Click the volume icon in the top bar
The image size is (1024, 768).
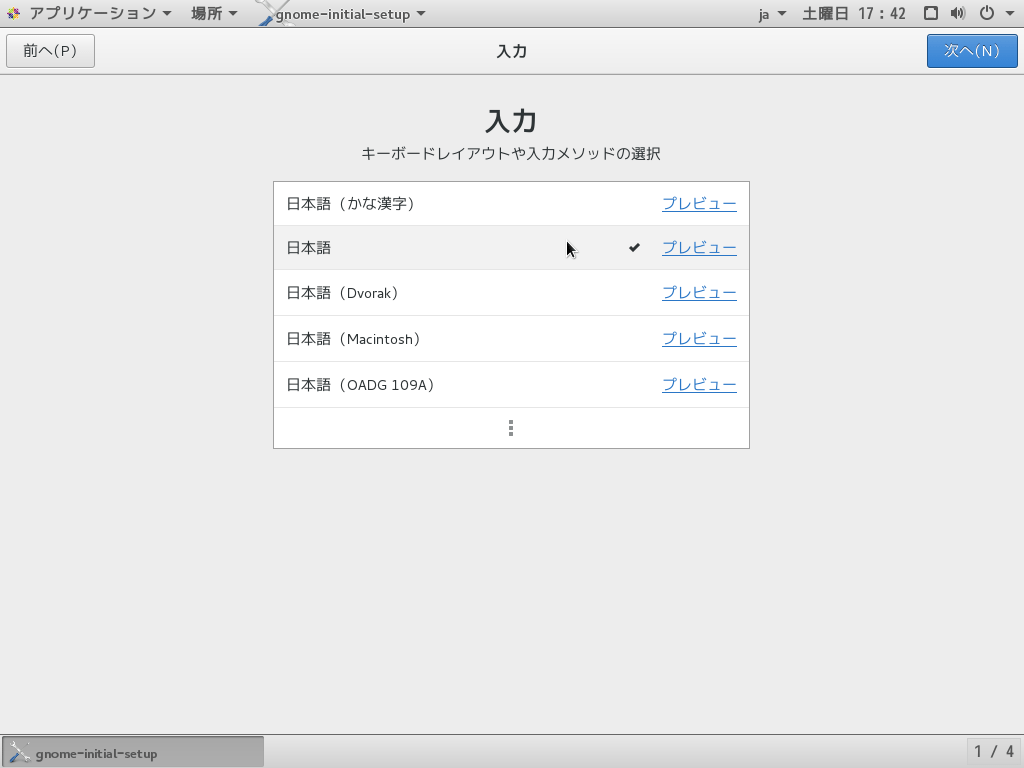(x=956, y=13)
